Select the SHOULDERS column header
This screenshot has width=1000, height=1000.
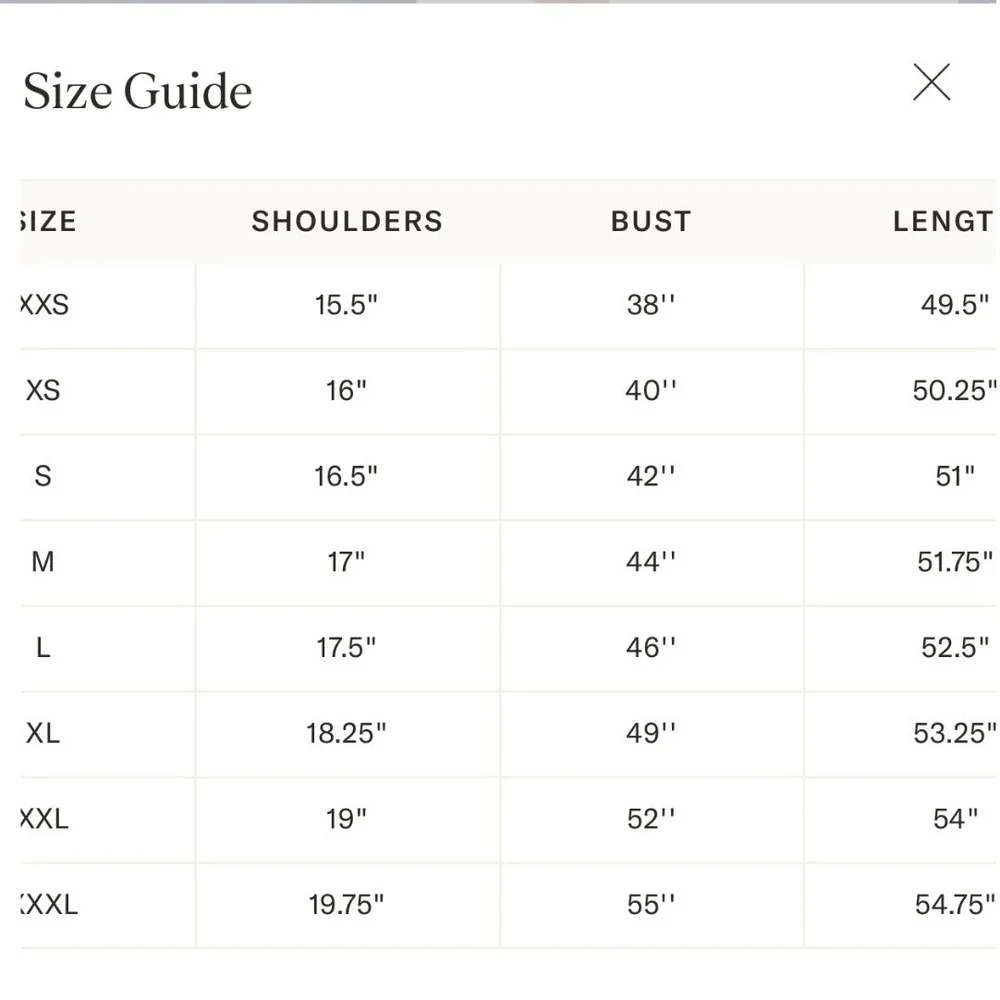tap(347, 221)
